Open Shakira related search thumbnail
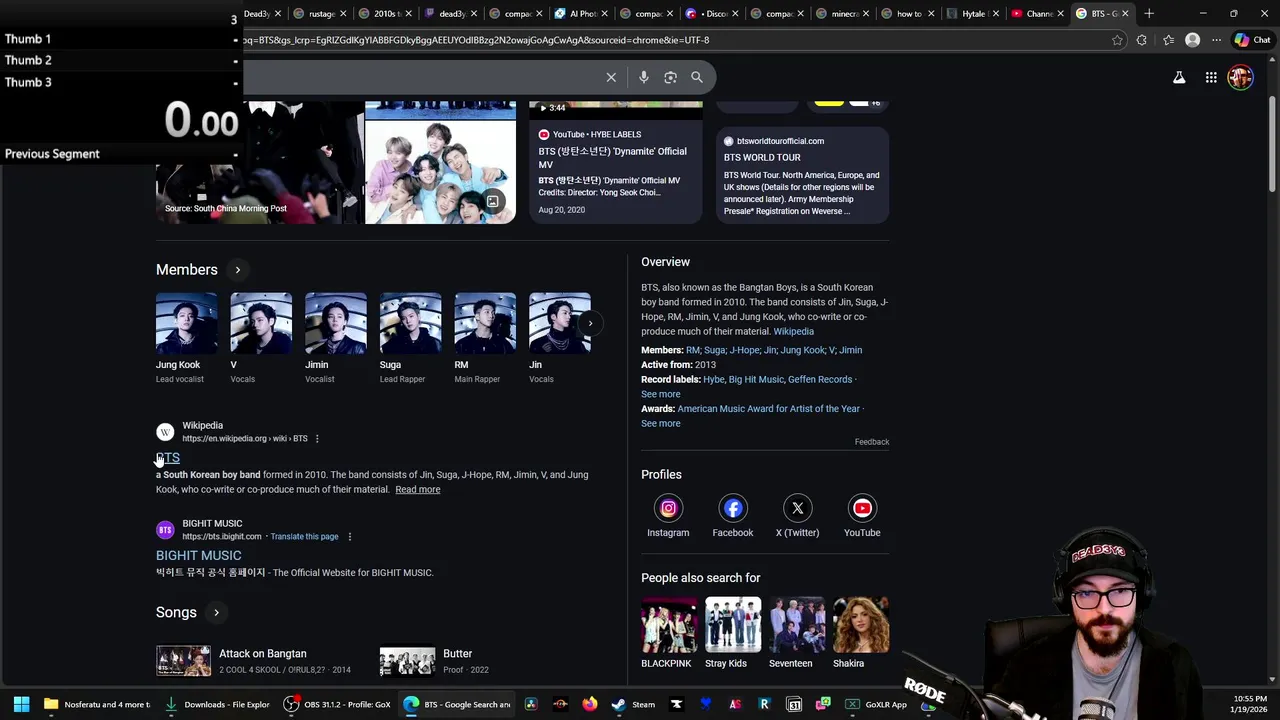This screenshot has height=720, width=1280. point(861,625)
